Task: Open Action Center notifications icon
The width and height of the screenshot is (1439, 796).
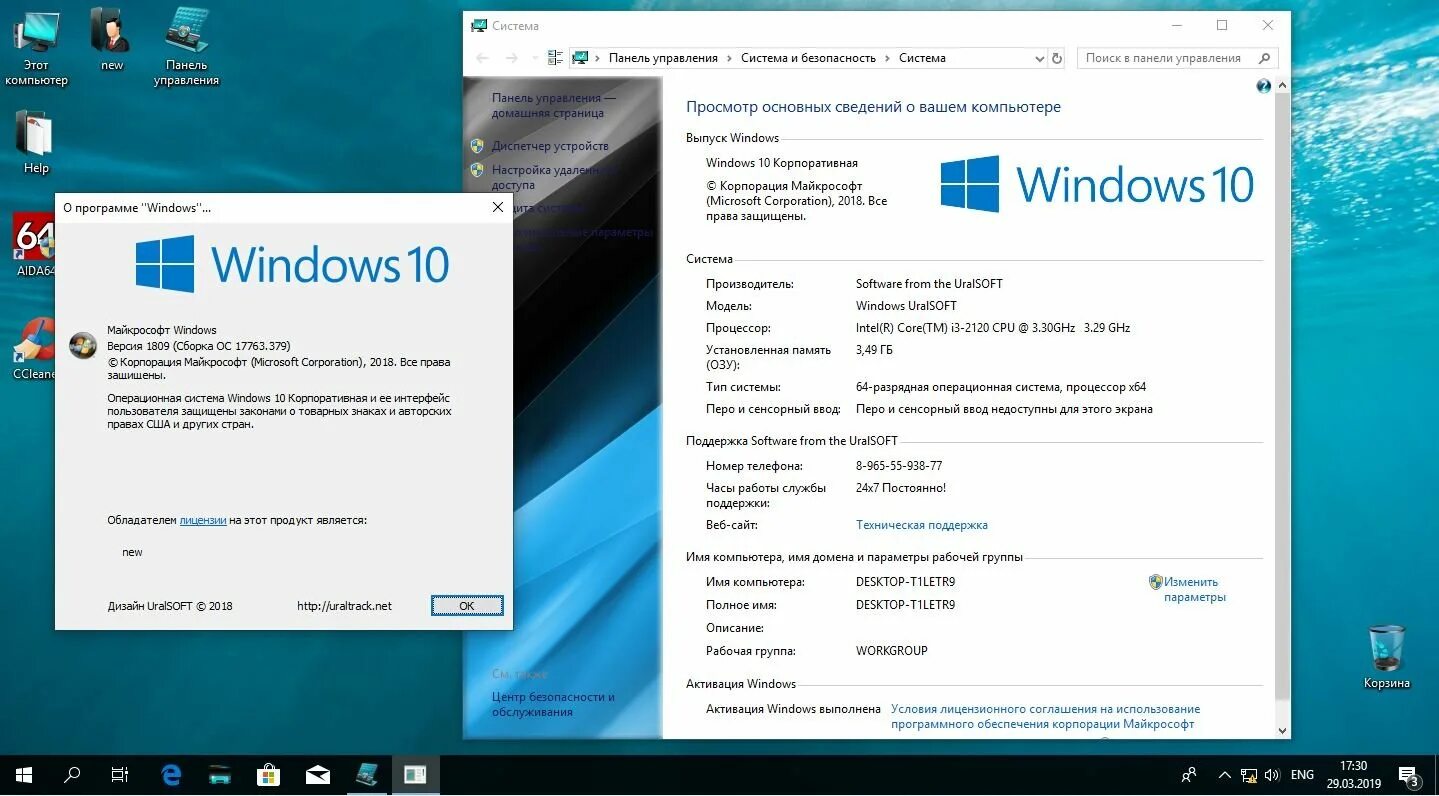Action: click(1409, 775)
